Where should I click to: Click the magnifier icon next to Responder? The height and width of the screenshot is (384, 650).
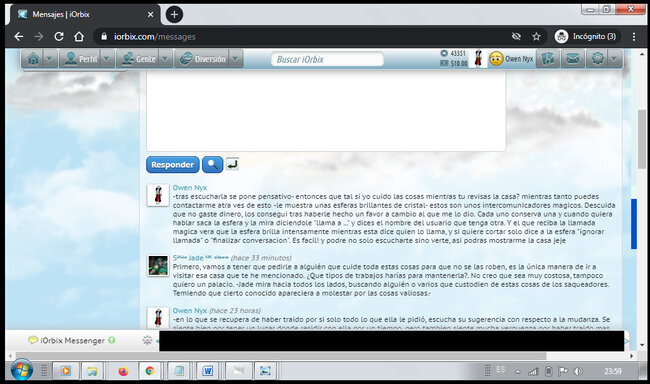[x=212, y=165]
